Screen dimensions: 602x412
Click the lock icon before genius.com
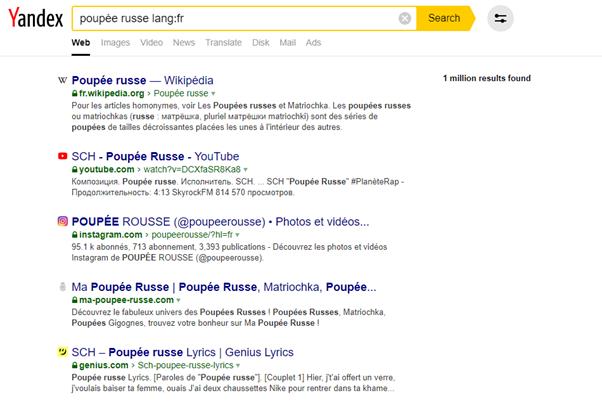click(74, 365)
